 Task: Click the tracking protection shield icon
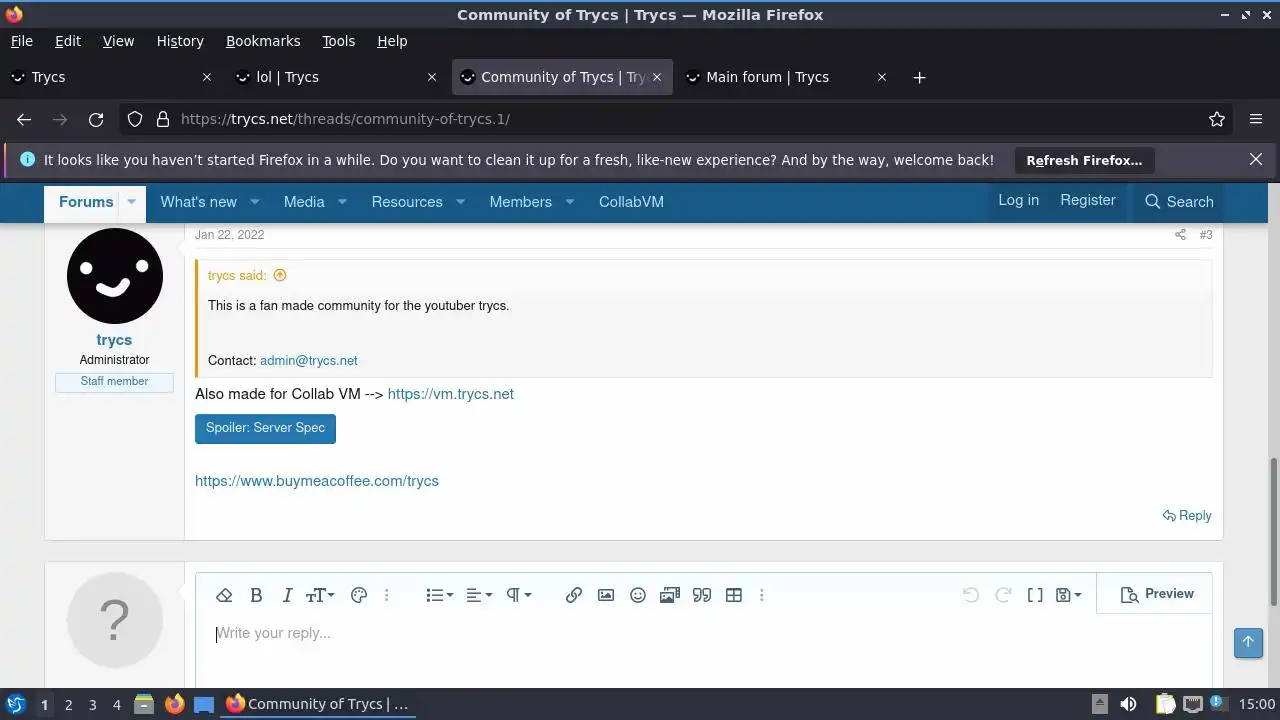click(135, 119)
